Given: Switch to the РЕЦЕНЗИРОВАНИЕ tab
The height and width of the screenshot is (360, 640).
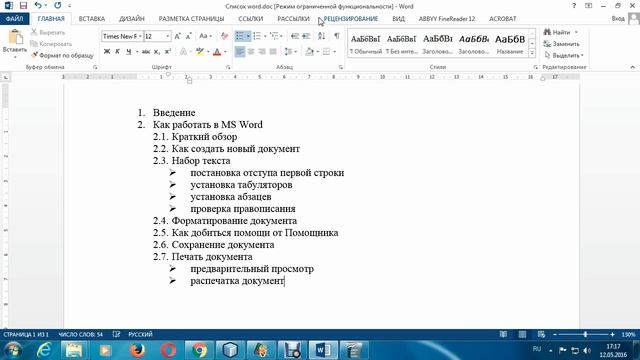Looking at the screenshot, I should point(351,19).
